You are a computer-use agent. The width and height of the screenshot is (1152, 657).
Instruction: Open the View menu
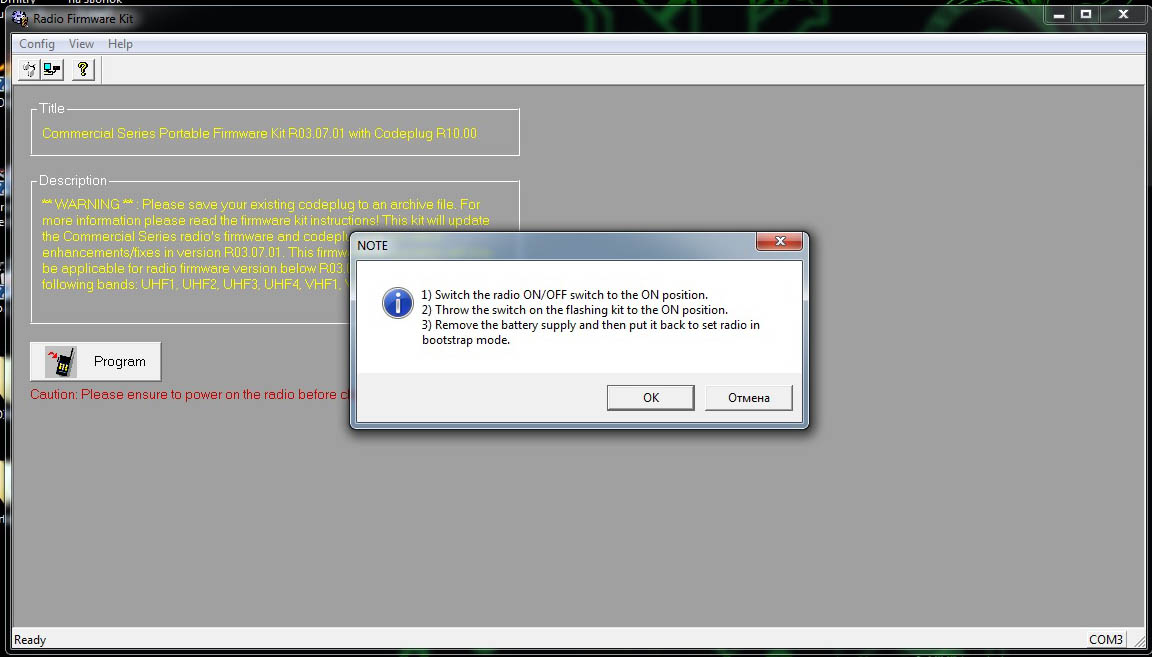coord(81,44)
